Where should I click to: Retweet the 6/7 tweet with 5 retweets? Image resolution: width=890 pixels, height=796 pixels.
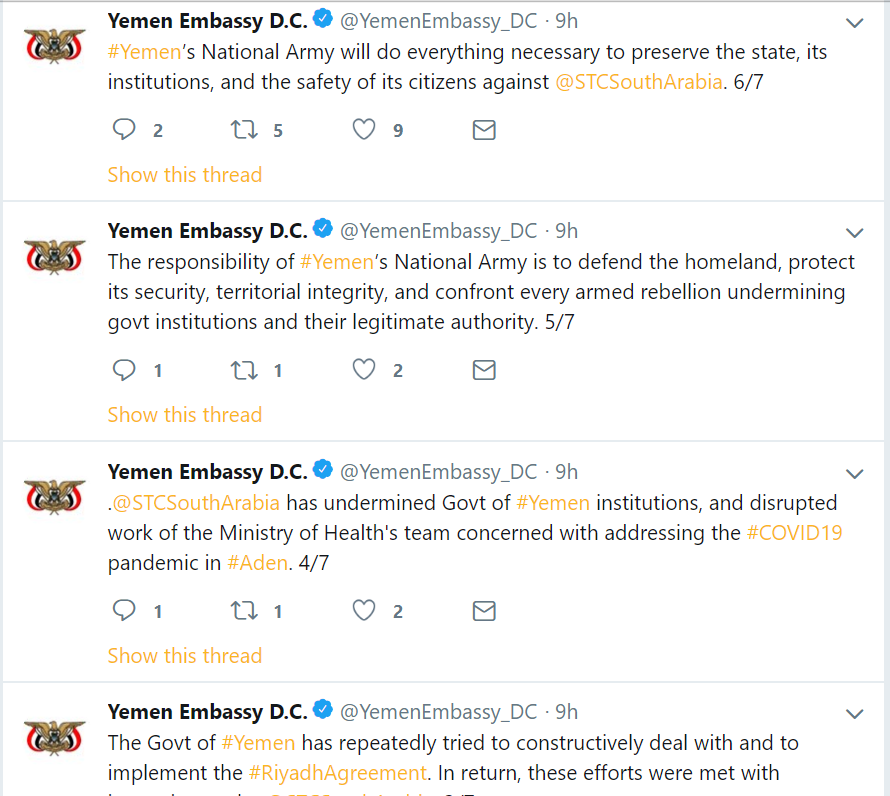244,130
